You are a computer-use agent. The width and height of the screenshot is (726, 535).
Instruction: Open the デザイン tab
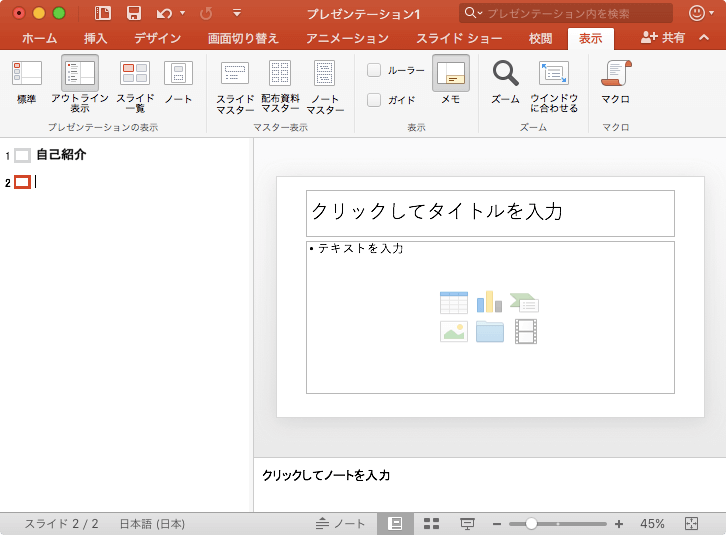click(x=157, y=38)
